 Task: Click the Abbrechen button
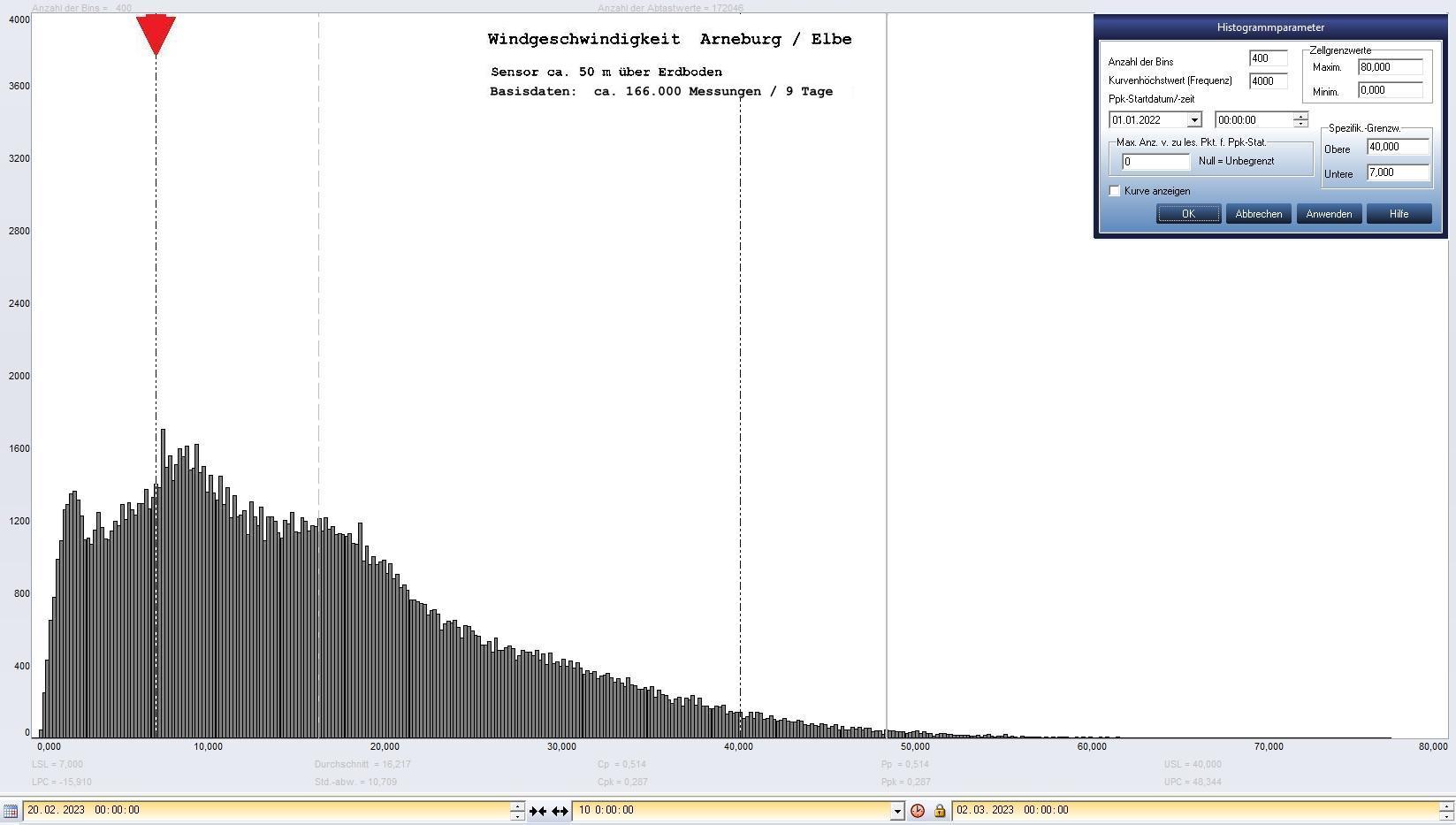coord(1258,214)
